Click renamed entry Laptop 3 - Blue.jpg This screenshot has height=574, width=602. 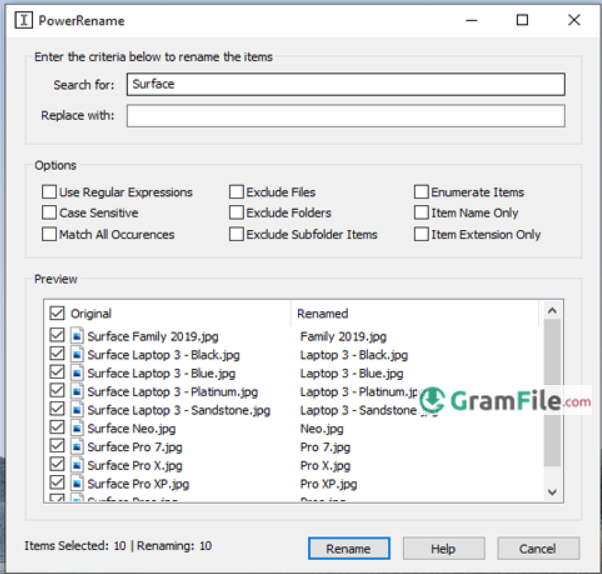(352, 373)
